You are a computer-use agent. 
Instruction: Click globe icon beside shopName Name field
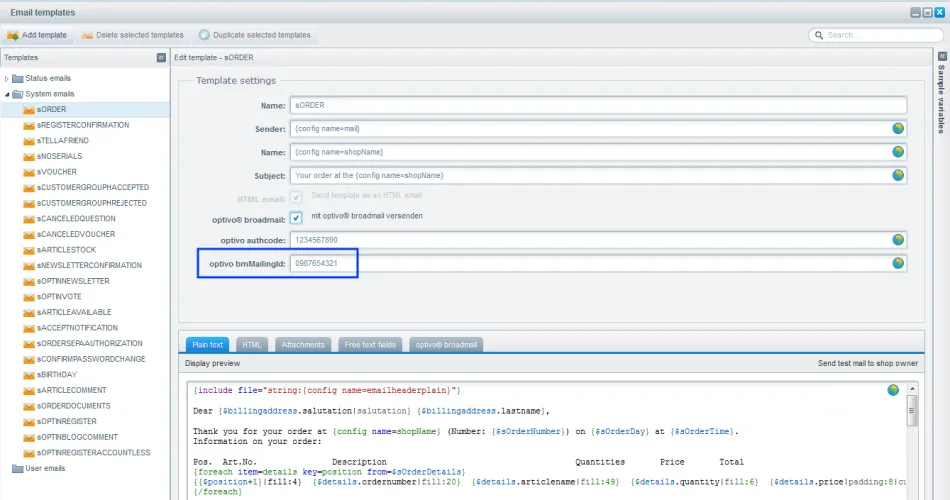898,152
